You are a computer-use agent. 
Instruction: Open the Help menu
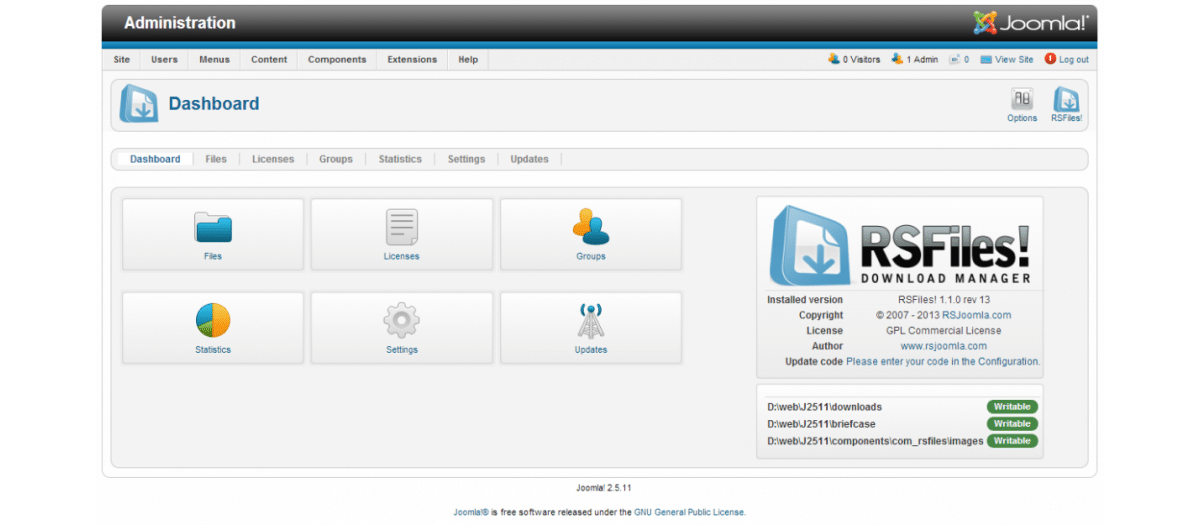coord(468,59)
